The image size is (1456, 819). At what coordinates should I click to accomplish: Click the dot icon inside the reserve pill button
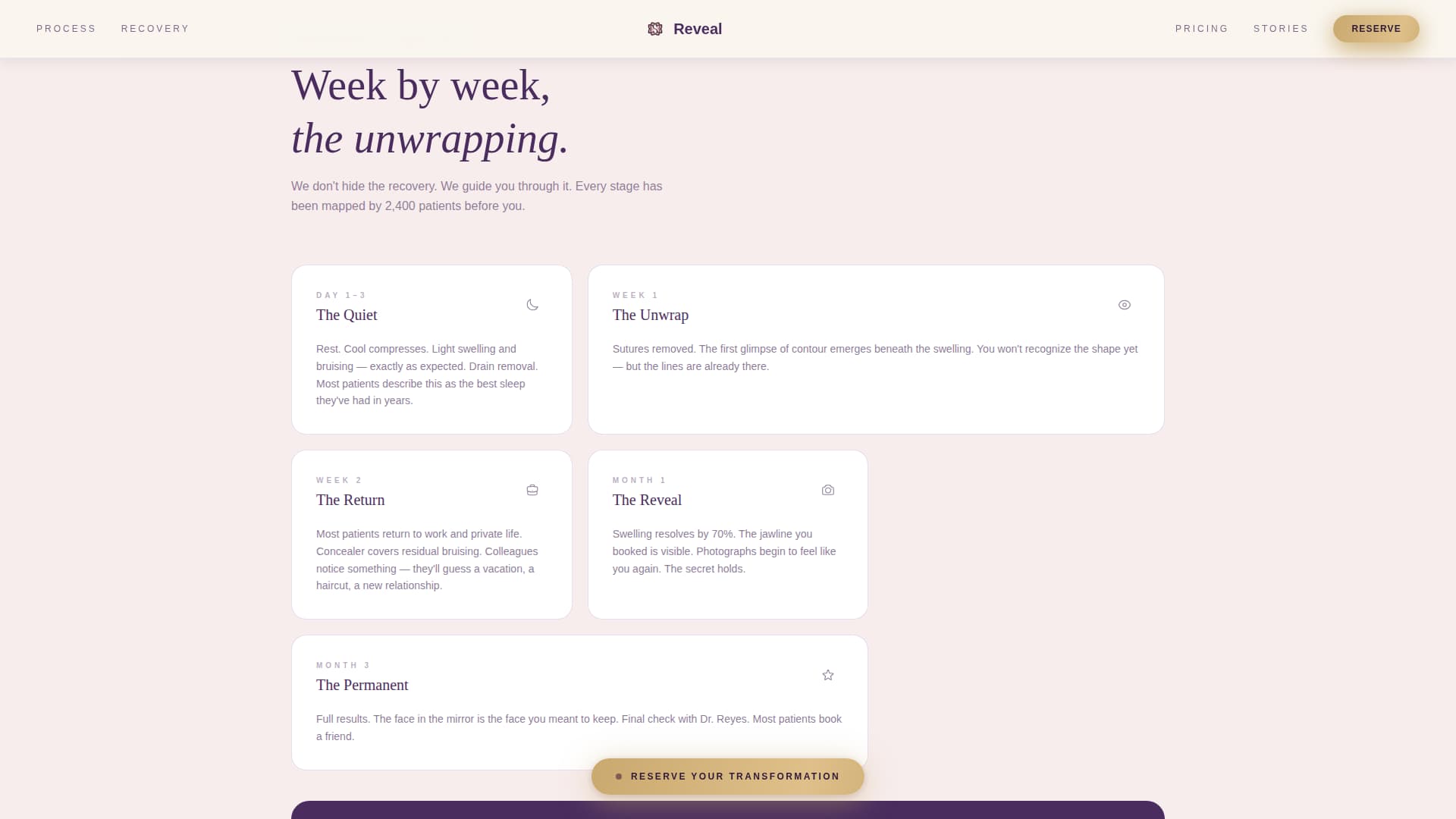619,777
